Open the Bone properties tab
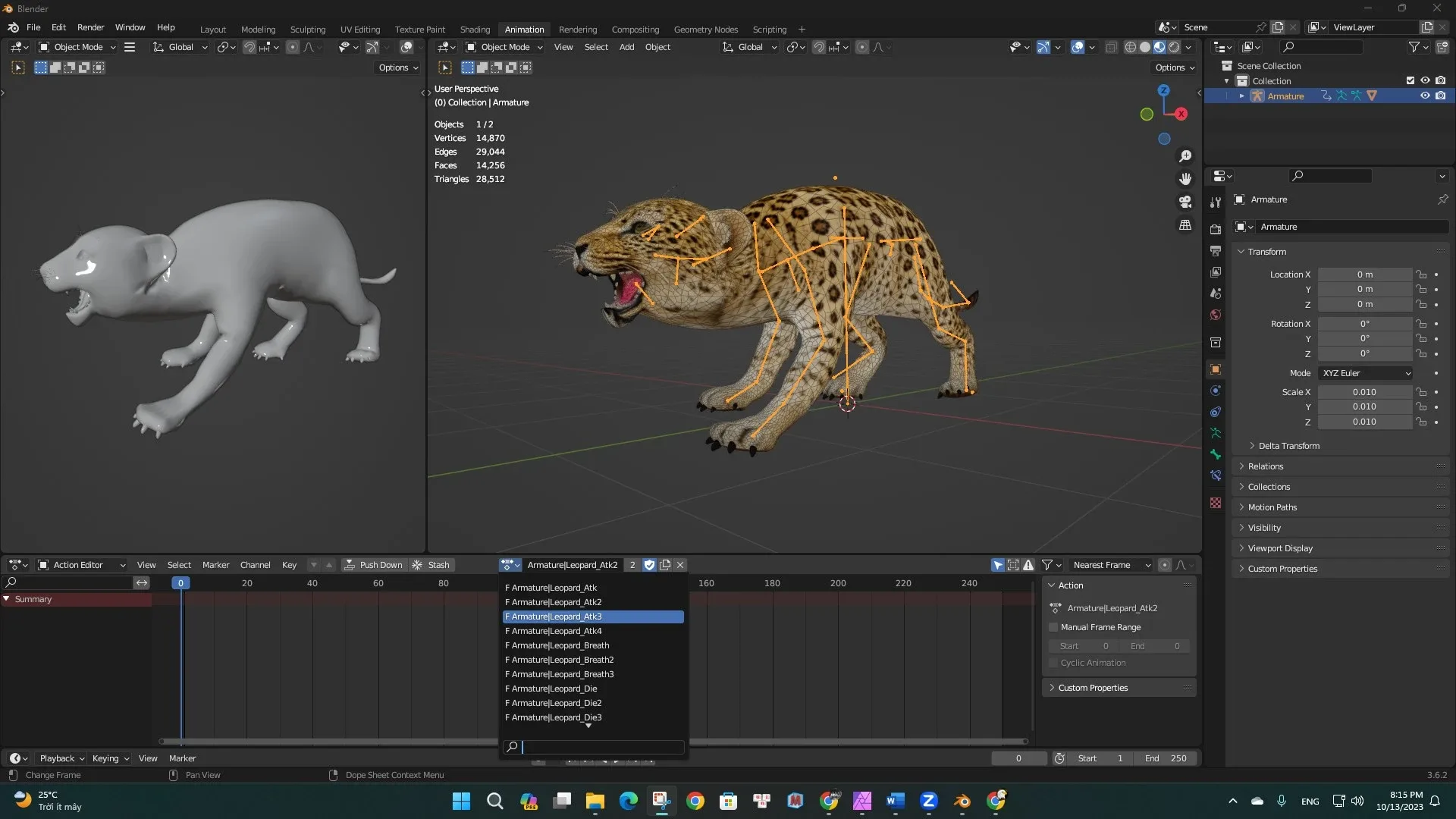This screenshot has width=1456, height=819. 1216,454
